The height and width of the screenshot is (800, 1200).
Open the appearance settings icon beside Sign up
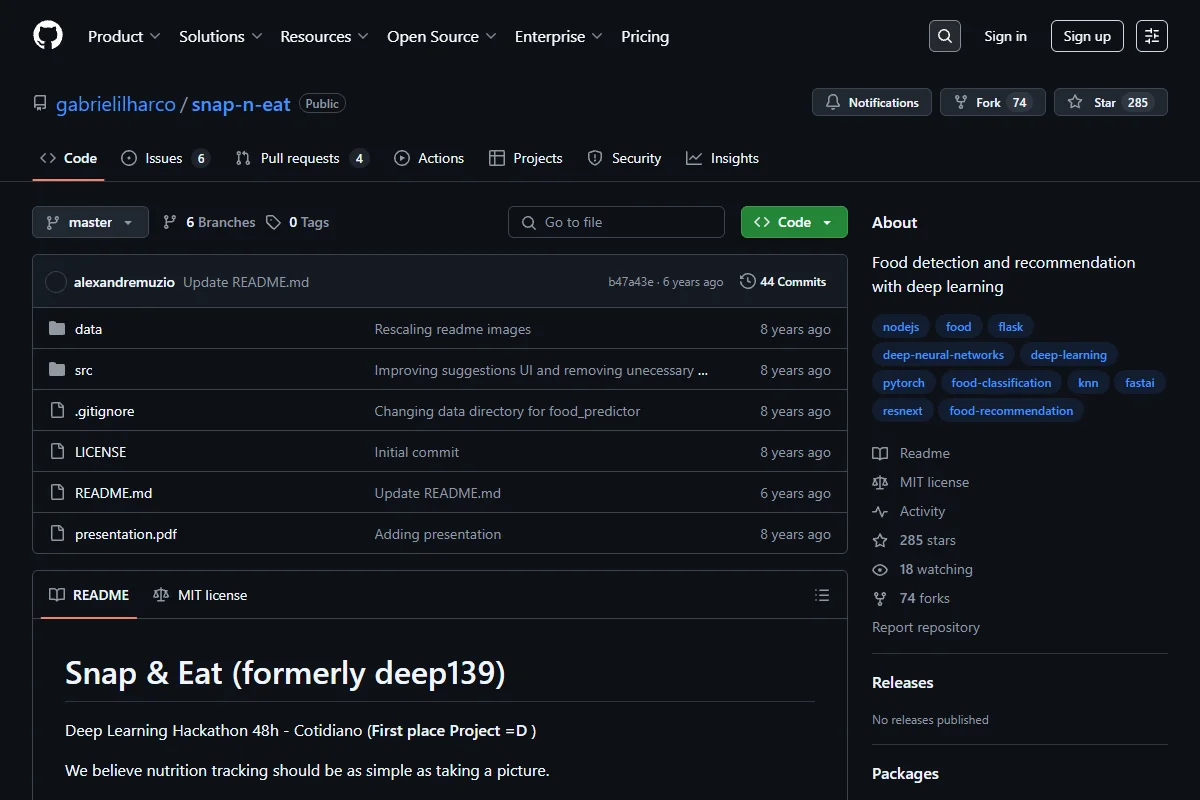tap(1152, 36)
